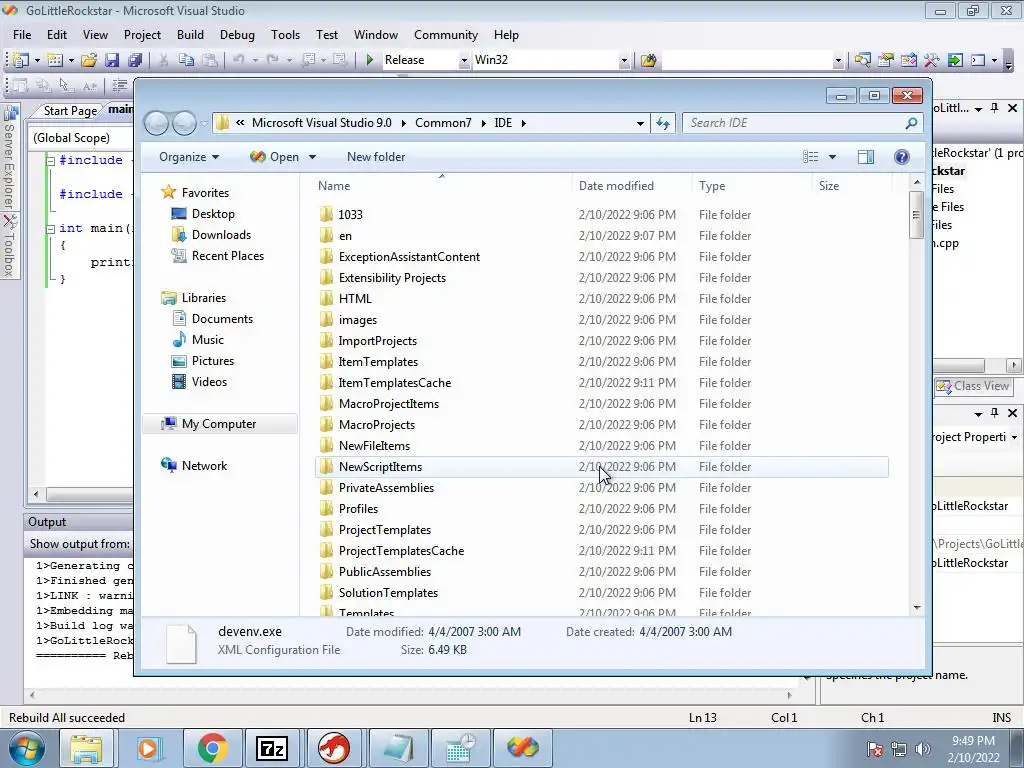Open Google Chrome from the taskbar
The image size is (1024, 768).
(x=212, y=748)
